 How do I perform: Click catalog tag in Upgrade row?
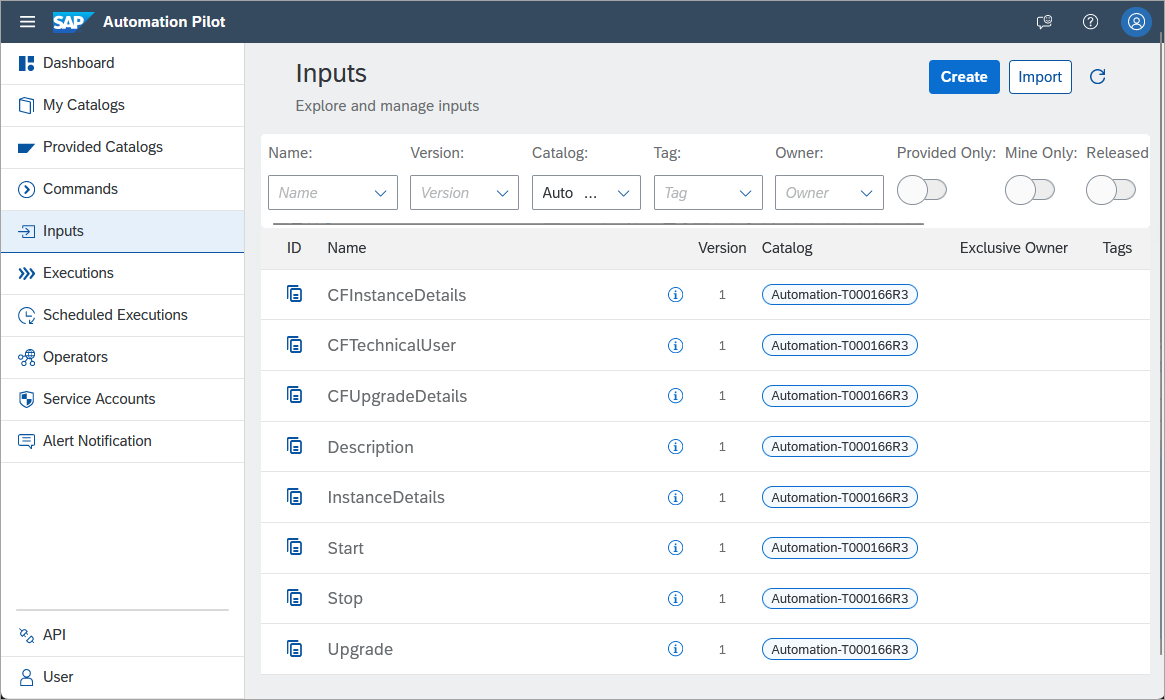(840, 649)
